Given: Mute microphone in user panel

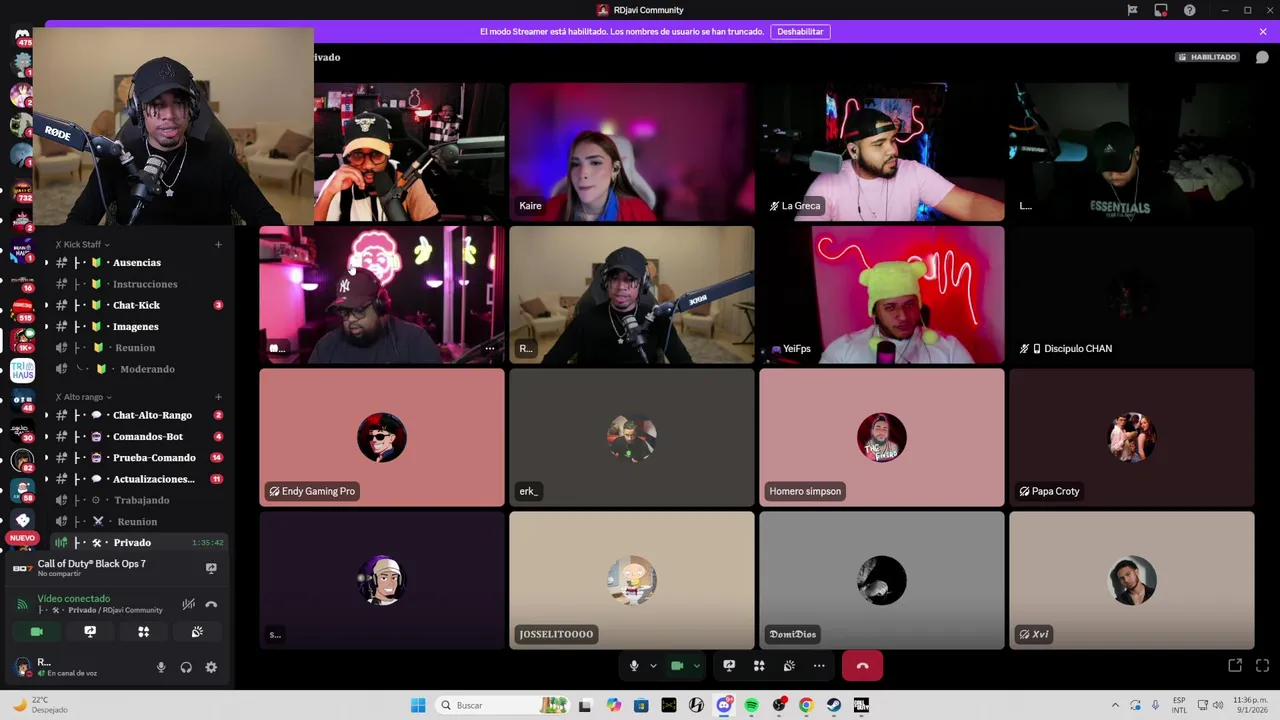Looking at the screenshot, I should pyautogui.click(x=161, y=667).
